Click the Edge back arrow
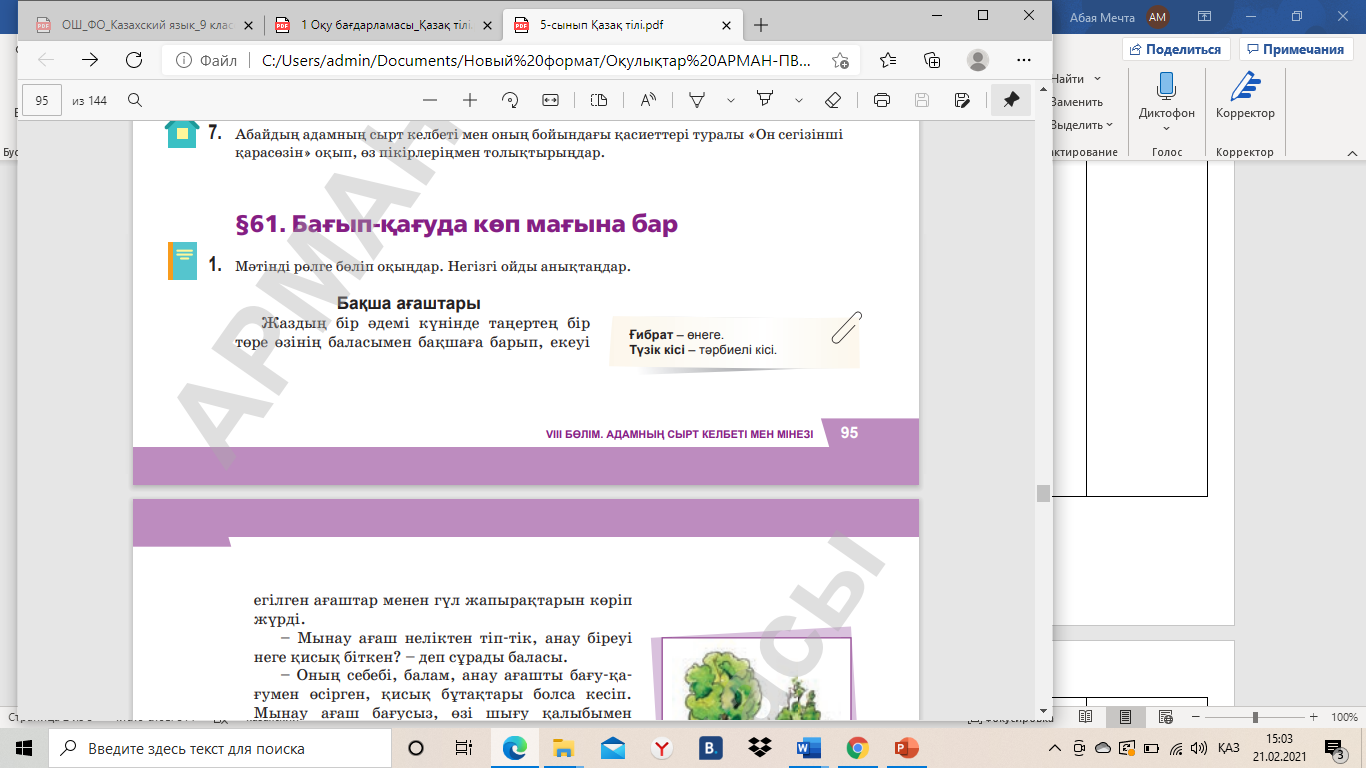Viewport: 1366px width, 768px height. coord(46,60)
